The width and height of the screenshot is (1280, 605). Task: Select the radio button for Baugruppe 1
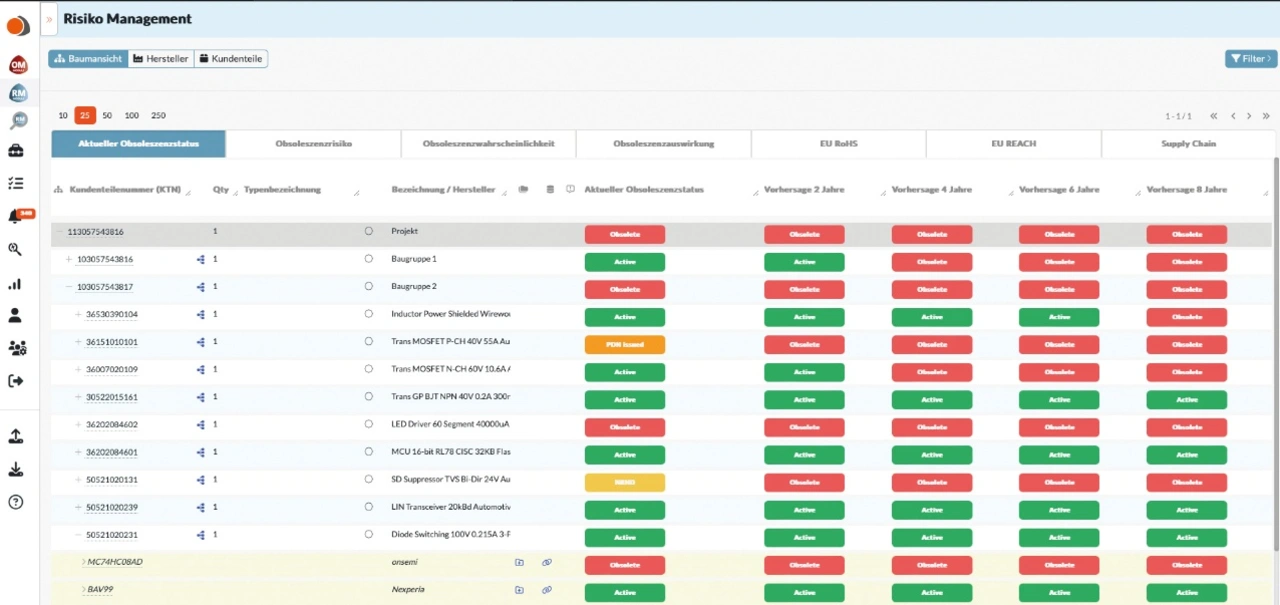pos(369,259)
